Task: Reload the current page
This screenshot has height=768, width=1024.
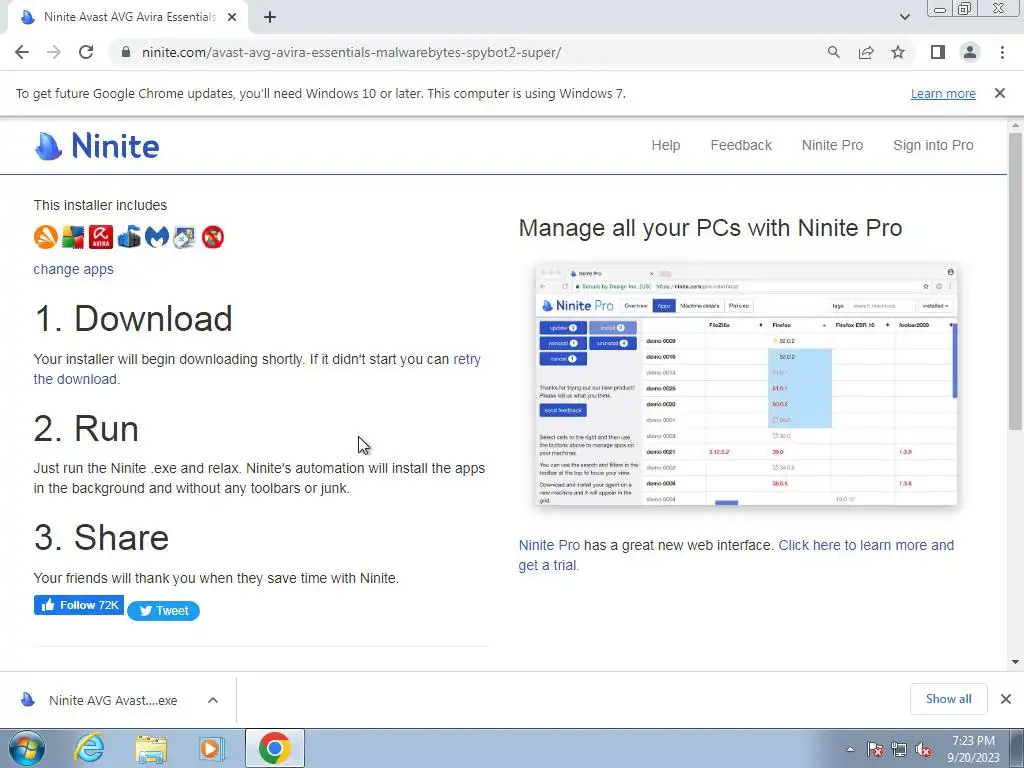Action: coord(86,52)
